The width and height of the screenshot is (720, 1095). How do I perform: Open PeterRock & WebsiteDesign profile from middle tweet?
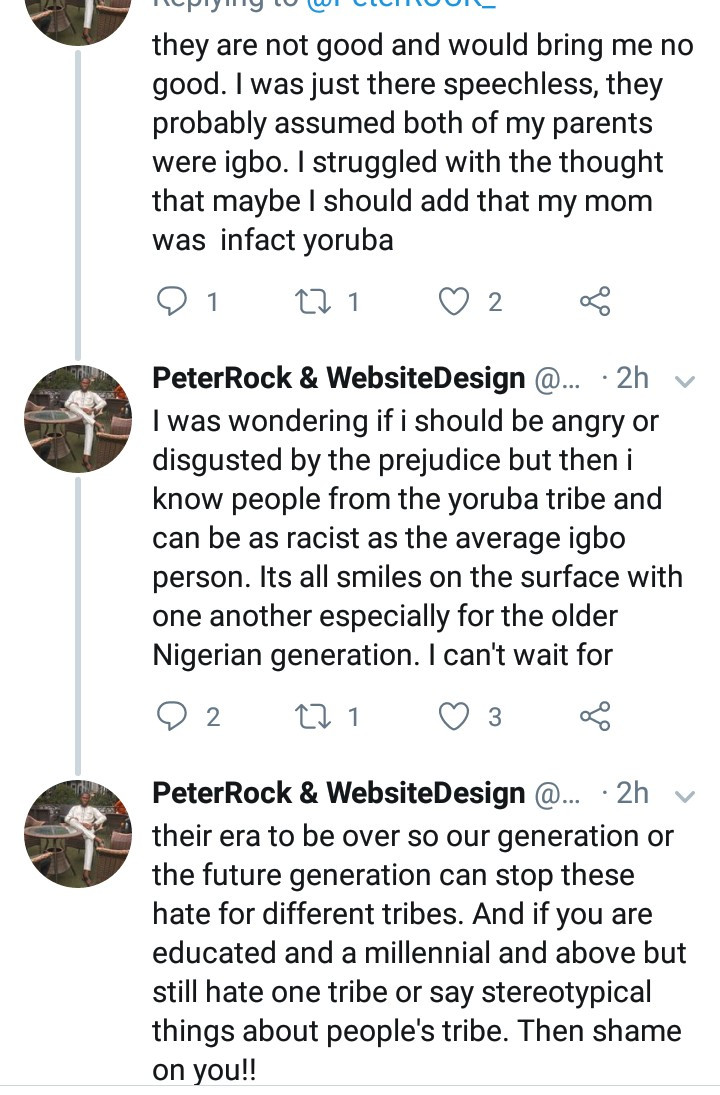point(338,378)
